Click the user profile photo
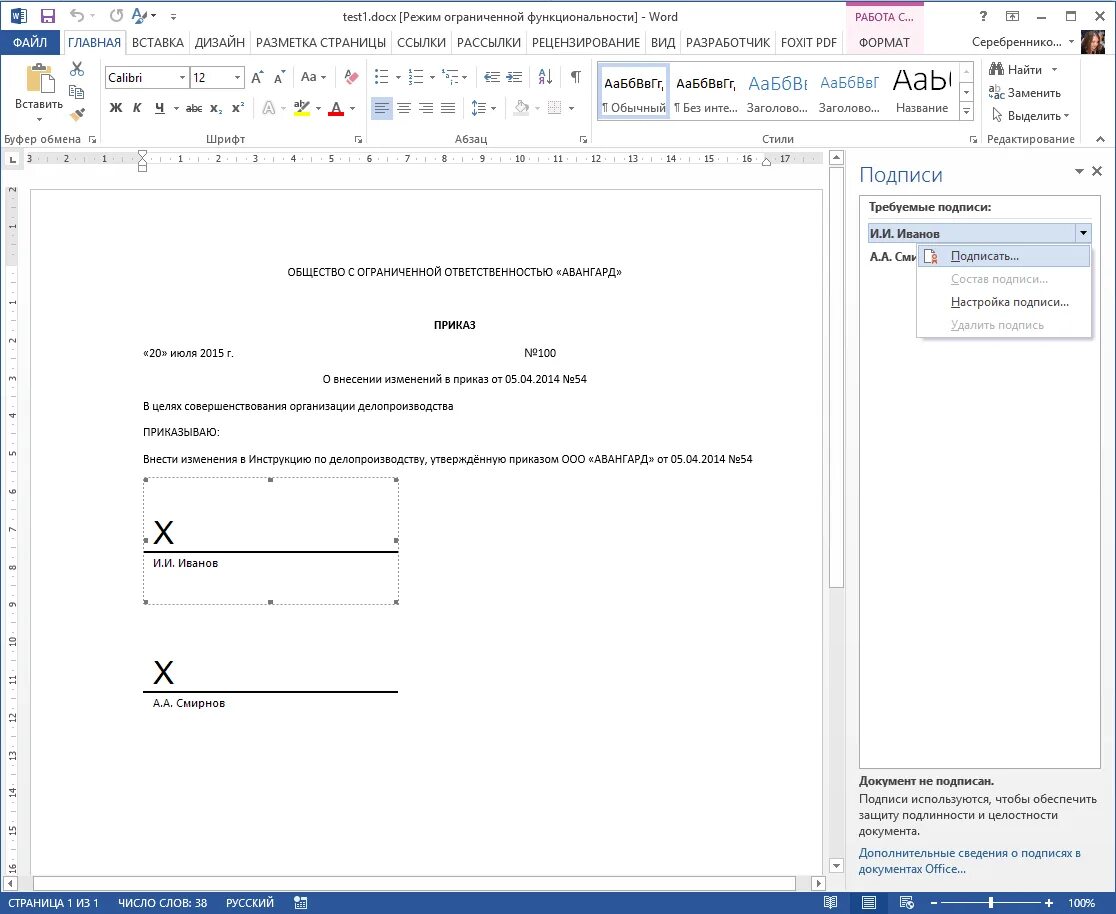 point(1093,42)
